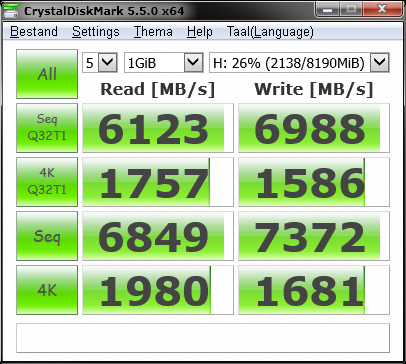Run the Seq benchmark button
The height and width of the screenshot is (364, 406).
[x=47, y=236]
